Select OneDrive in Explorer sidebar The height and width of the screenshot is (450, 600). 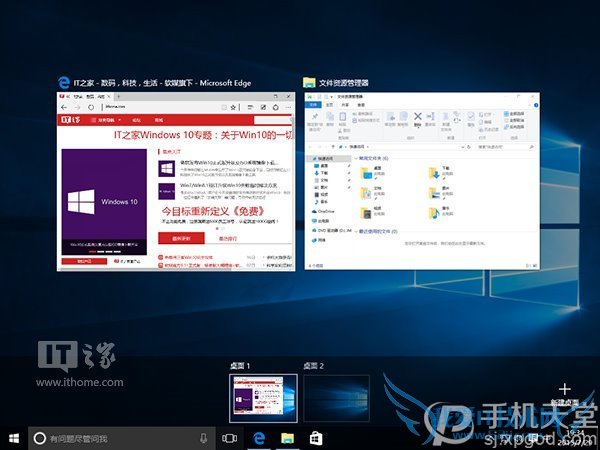click(324, 211)
